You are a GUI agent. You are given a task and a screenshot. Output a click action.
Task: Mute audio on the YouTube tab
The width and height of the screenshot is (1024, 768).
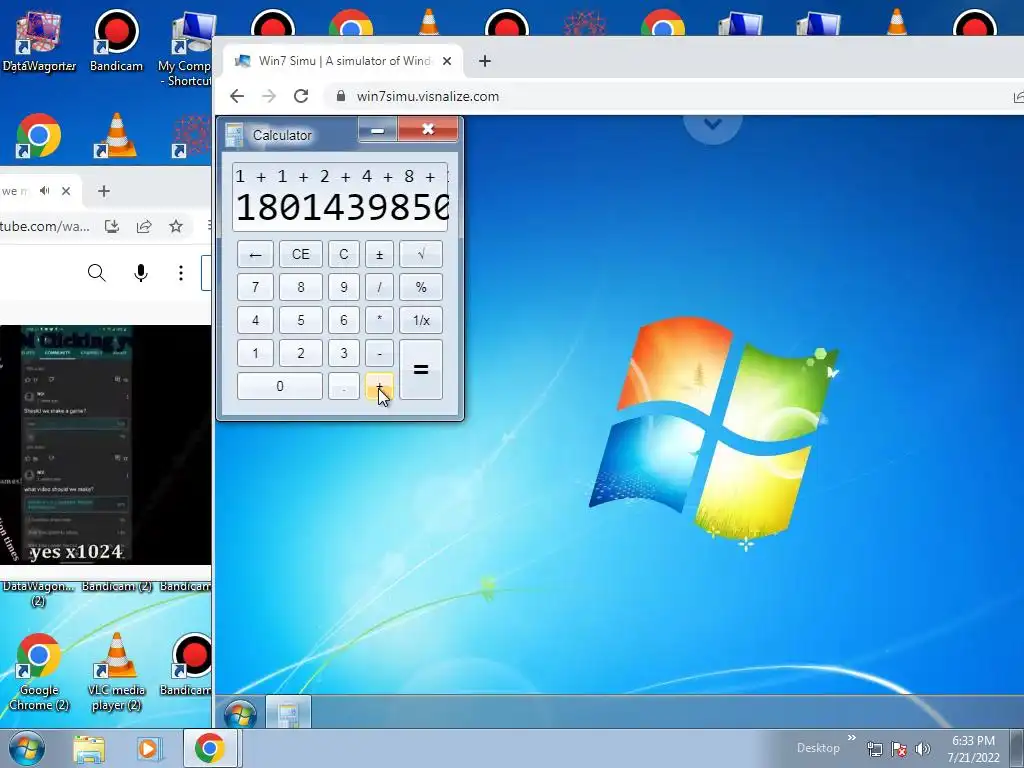click(44, 191)
